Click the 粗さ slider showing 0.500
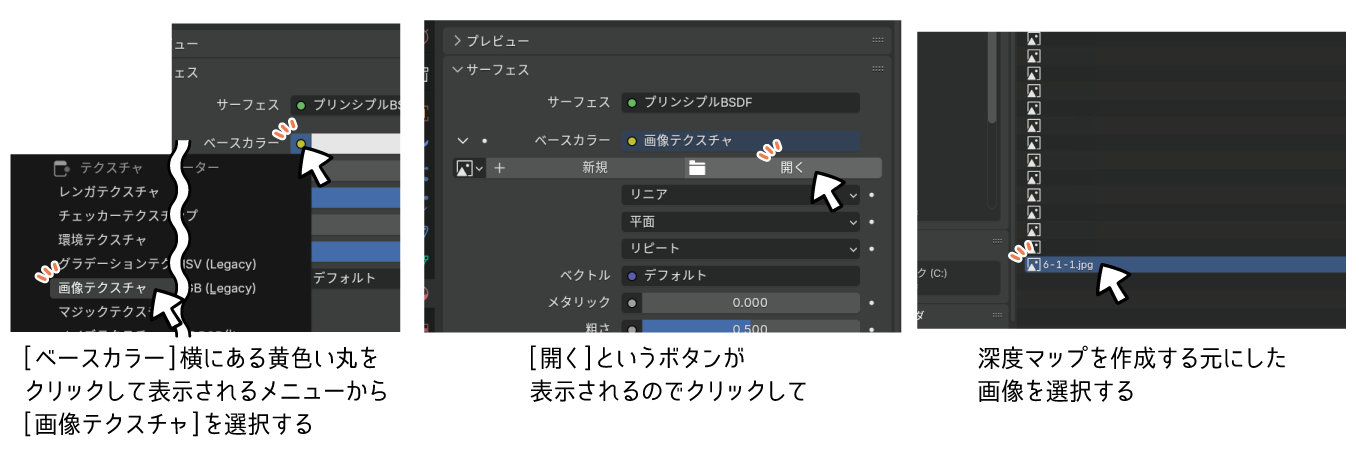The image size is (1360, 451). (x=750, y=327)
